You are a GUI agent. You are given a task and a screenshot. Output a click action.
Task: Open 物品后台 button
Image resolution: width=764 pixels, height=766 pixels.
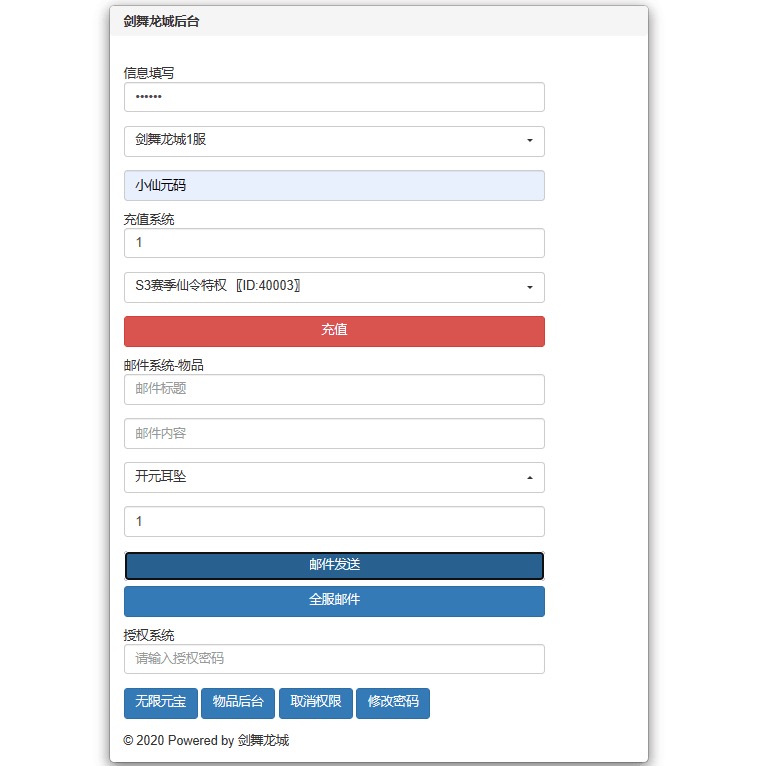coord(238,703)
